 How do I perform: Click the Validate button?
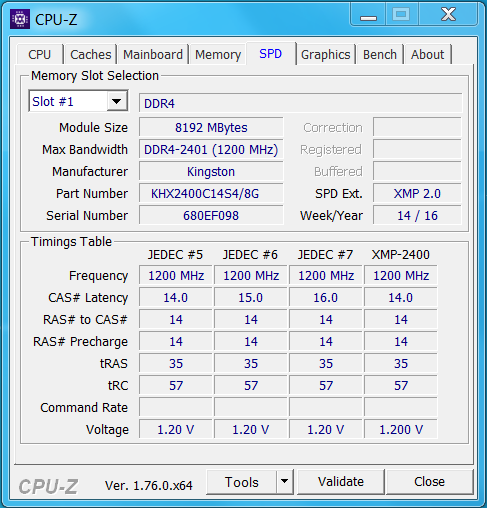pos(341,482)
